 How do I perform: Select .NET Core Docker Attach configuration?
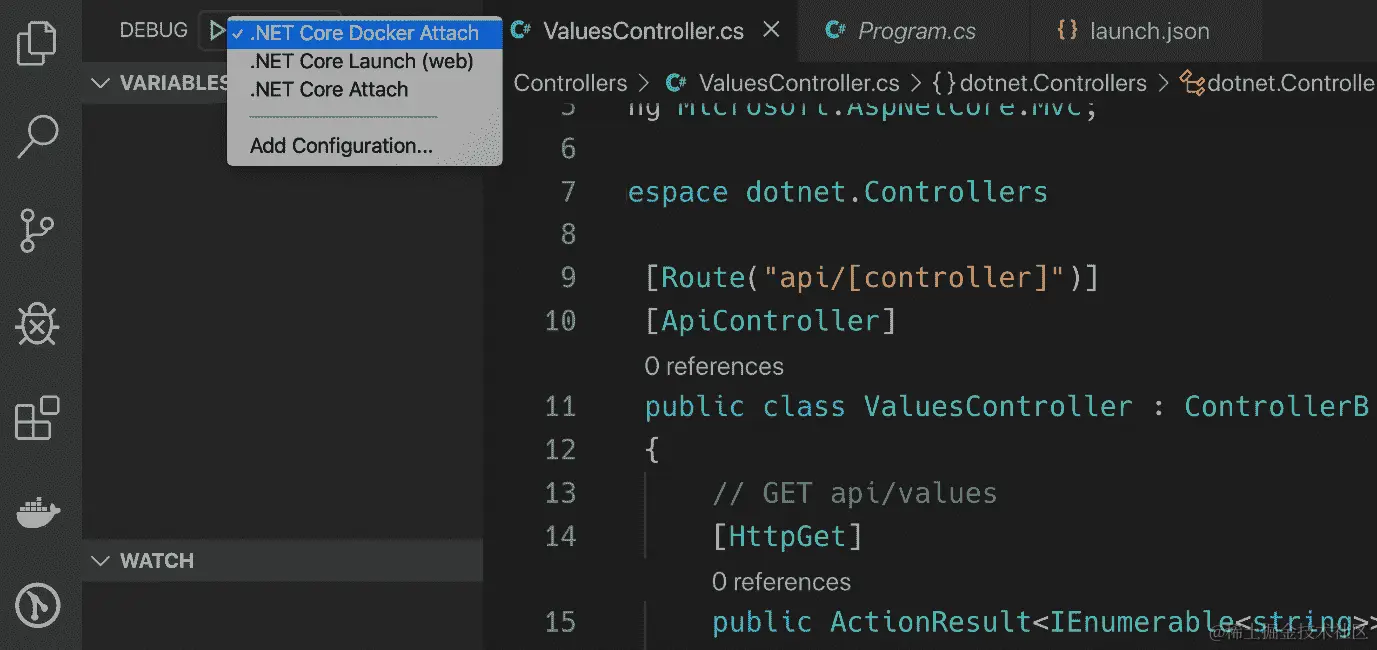[x=364, y=33]
